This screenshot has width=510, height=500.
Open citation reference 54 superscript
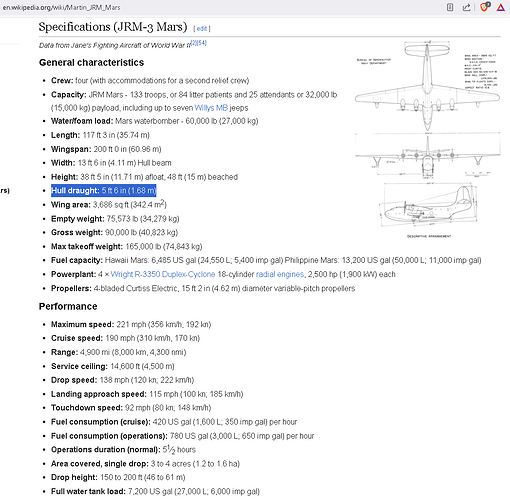point(202,43)
